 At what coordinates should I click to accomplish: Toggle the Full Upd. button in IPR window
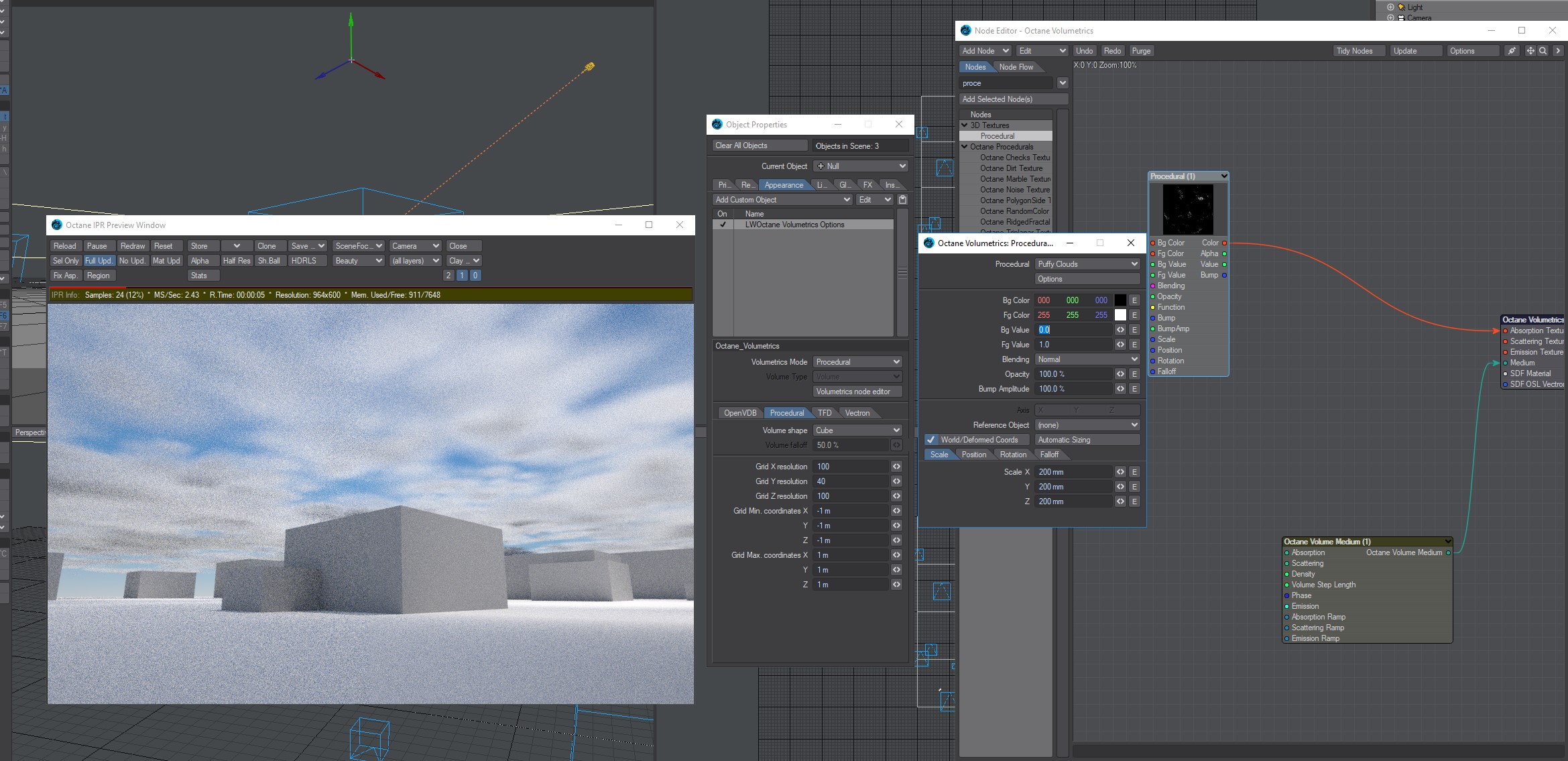pos(99,261)
